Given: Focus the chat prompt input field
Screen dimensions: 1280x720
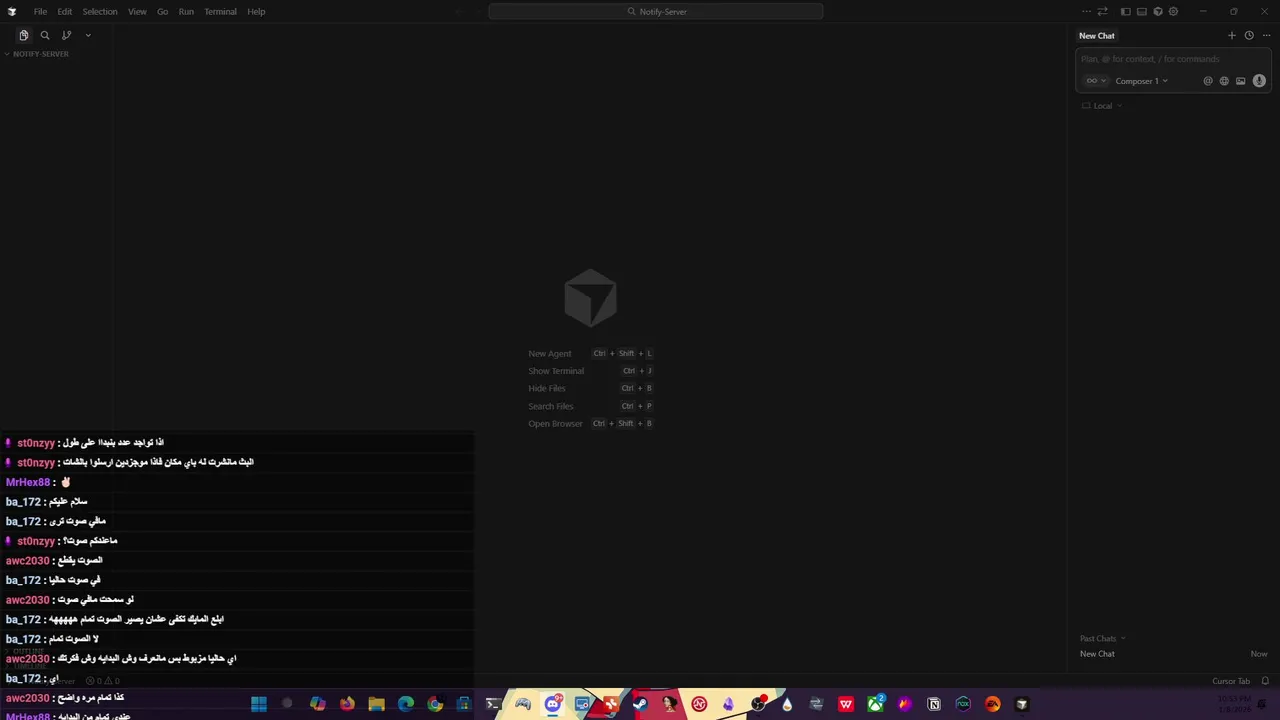Looking at the screenshot, I should click(1172, 59).
